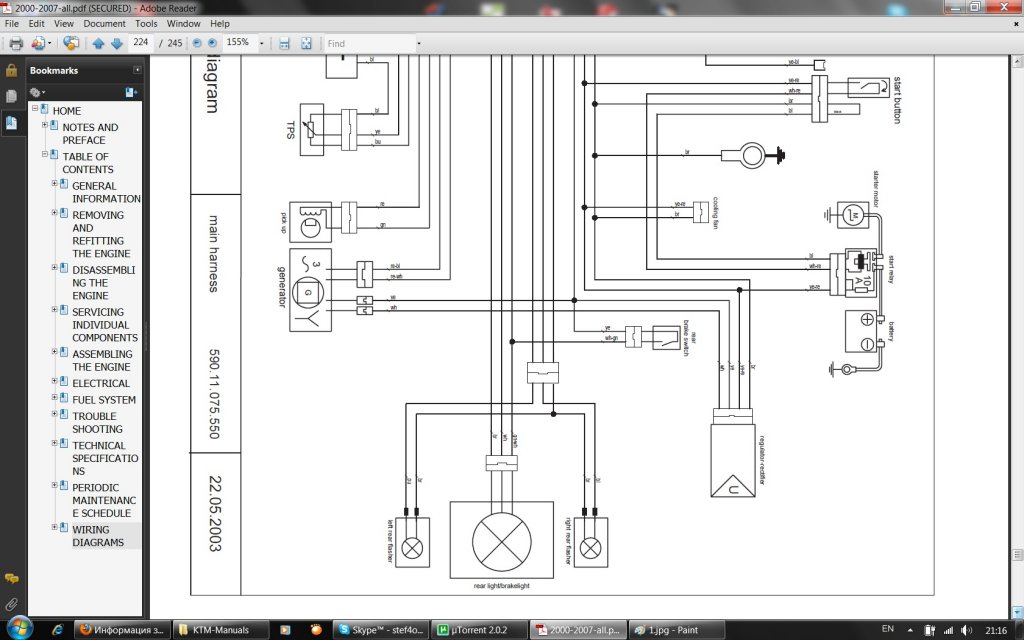Click the Find text field

370,44
